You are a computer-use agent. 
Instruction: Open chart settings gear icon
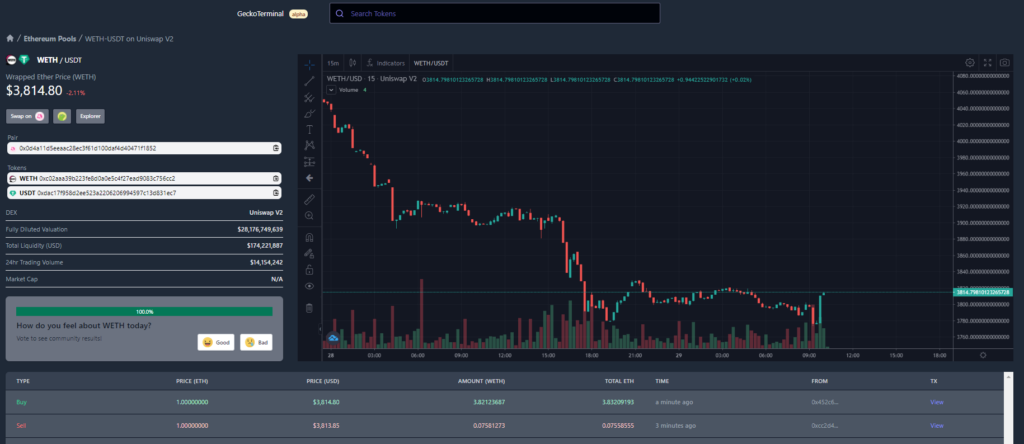[970, 63]
